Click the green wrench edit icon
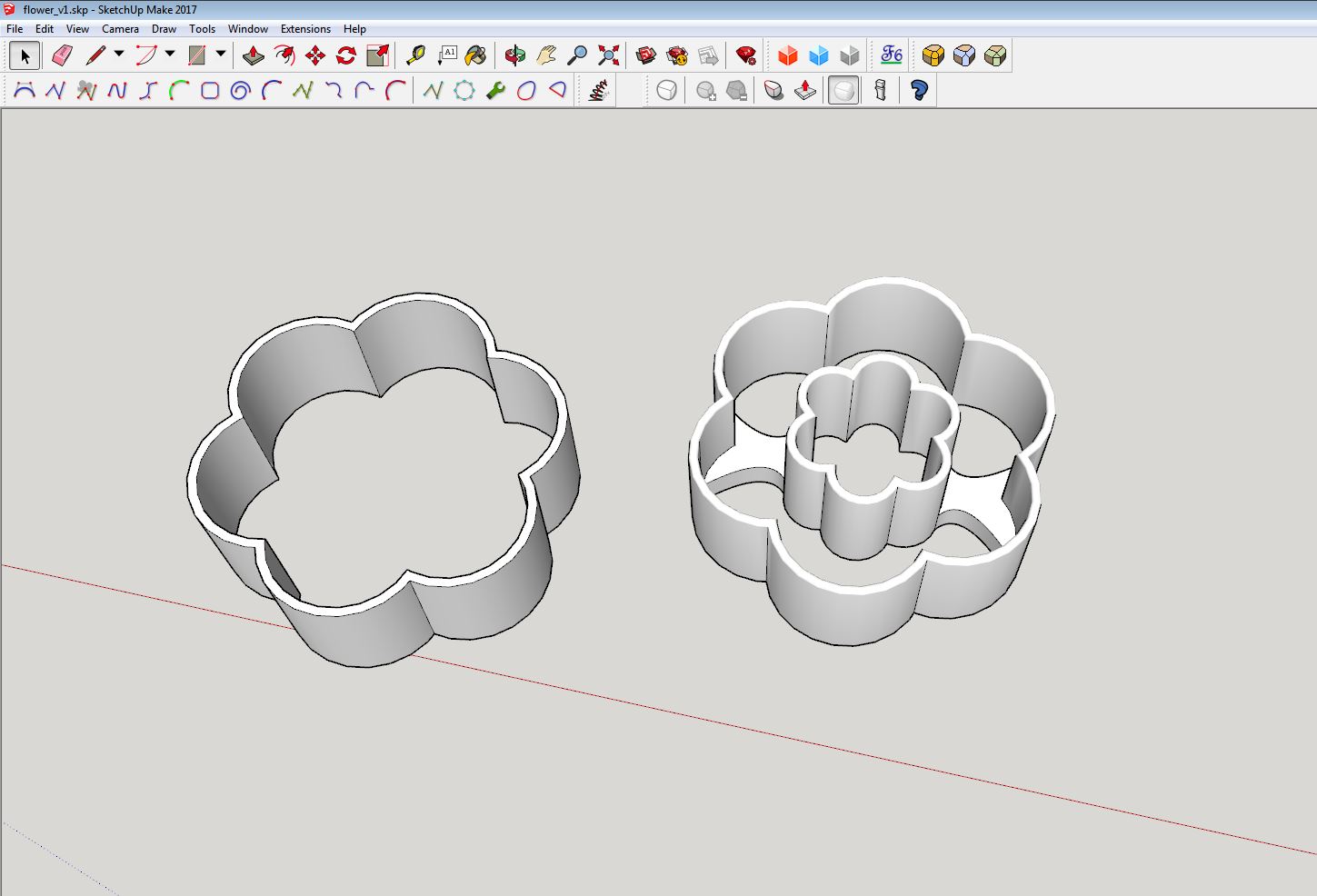1317x896 pixels. [x=495, y=91]
